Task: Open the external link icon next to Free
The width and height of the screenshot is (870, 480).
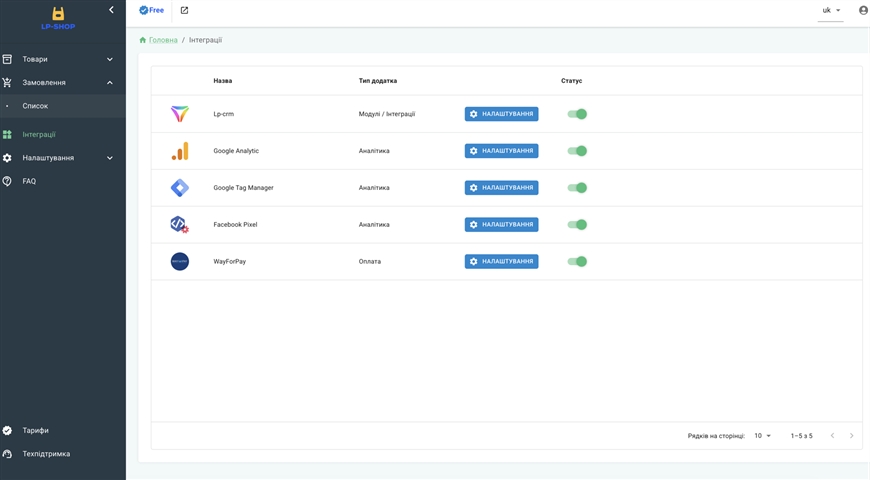Action: [x=184, y=10]
